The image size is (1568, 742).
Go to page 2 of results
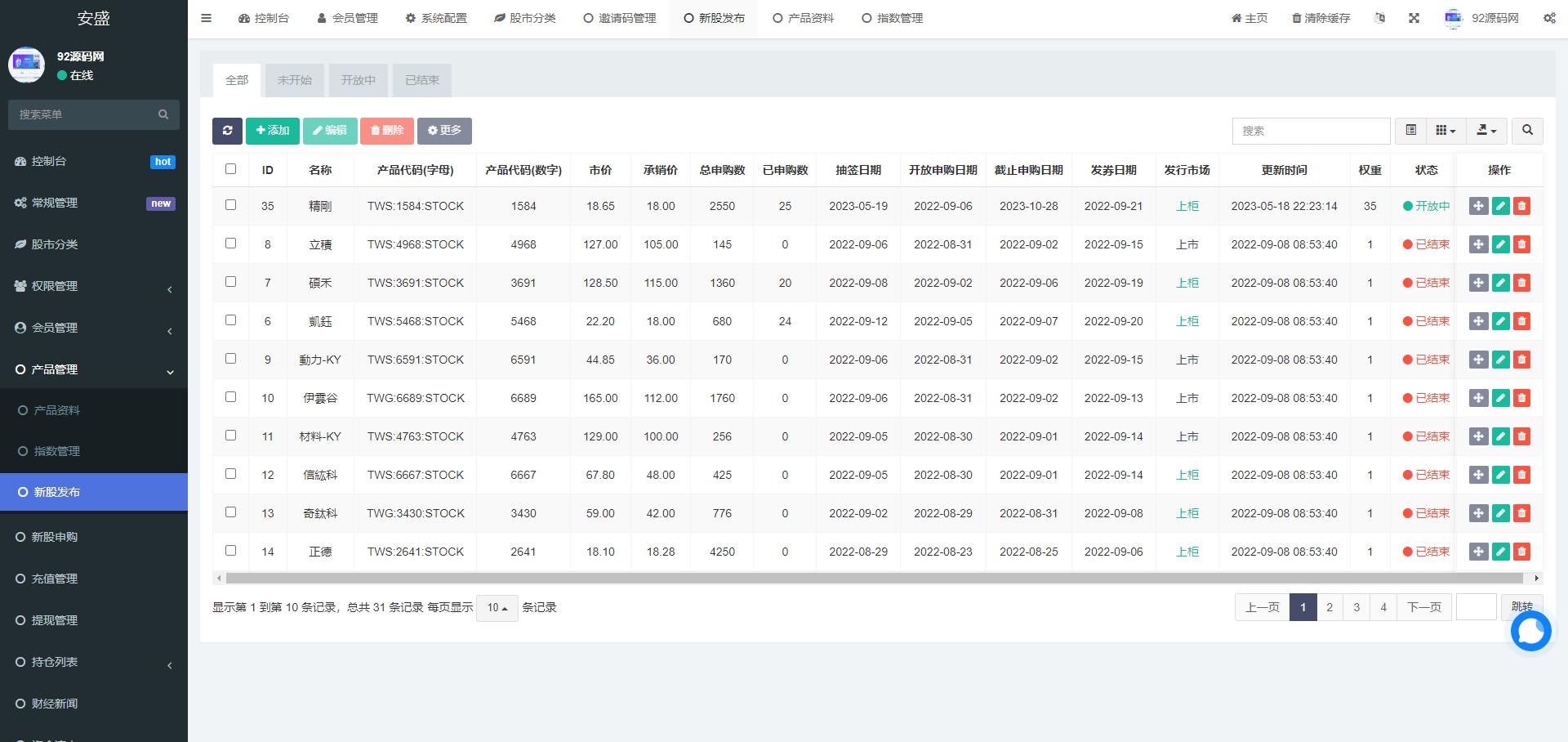tap(1330, 607)
